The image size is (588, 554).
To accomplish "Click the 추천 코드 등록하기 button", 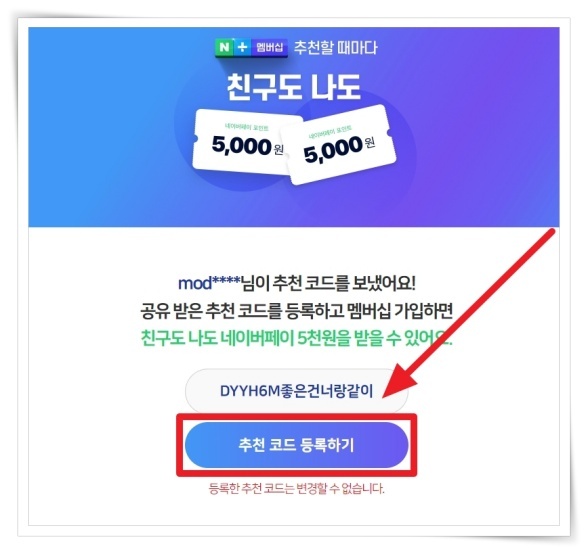I will click(x=296, y=445).
